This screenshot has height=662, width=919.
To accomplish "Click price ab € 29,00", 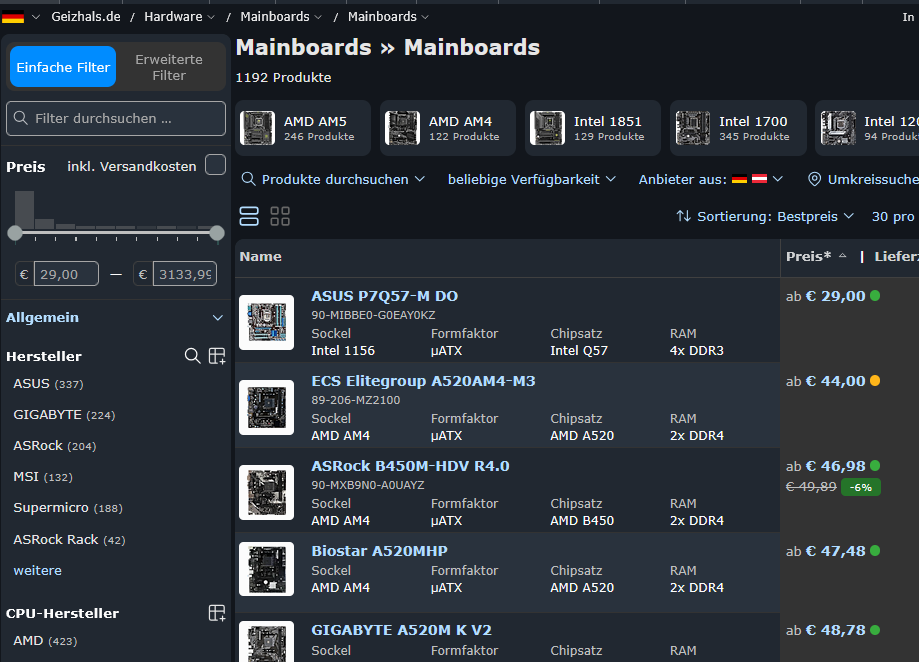I will click(x=825, y=296).
